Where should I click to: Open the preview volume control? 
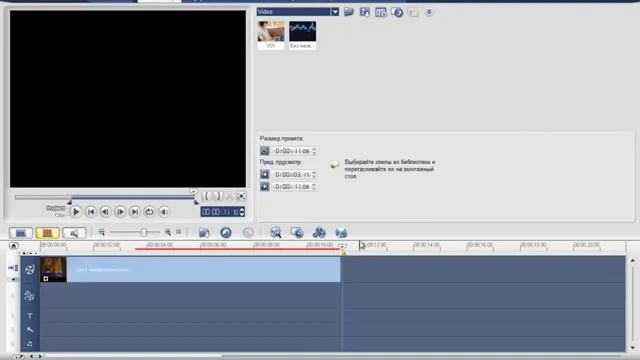point(164,211)
